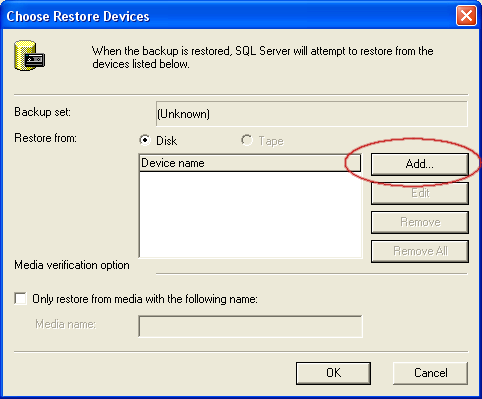Select the Disk radio button
Screen dimensions: 482x399
tap(145, 140)
